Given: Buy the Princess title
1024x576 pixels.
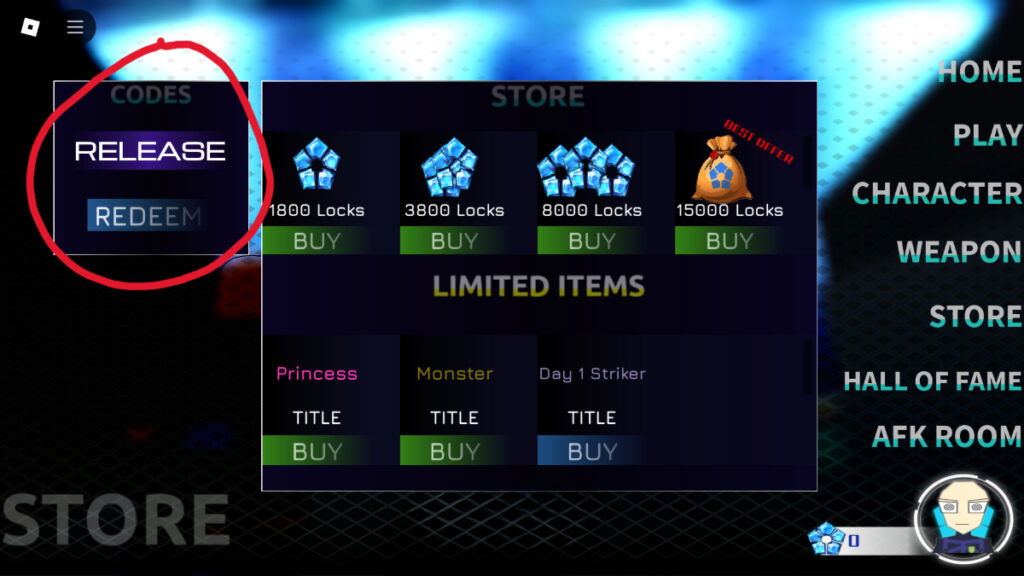Looking at the screenshot, I should coord(317,451).
